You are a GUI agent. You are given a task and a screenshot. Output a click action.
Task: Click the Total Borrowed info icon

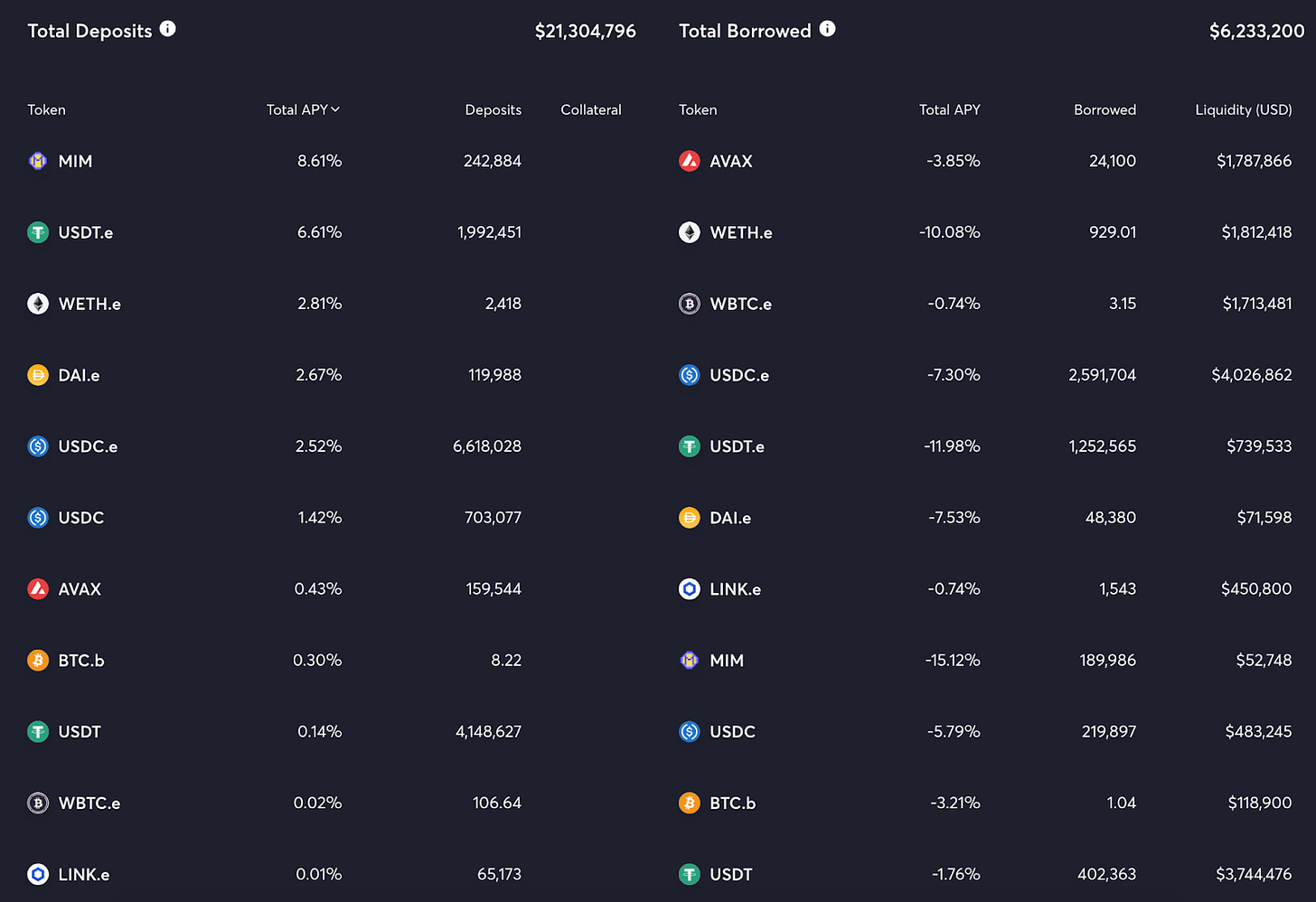[x=827, y=29]
